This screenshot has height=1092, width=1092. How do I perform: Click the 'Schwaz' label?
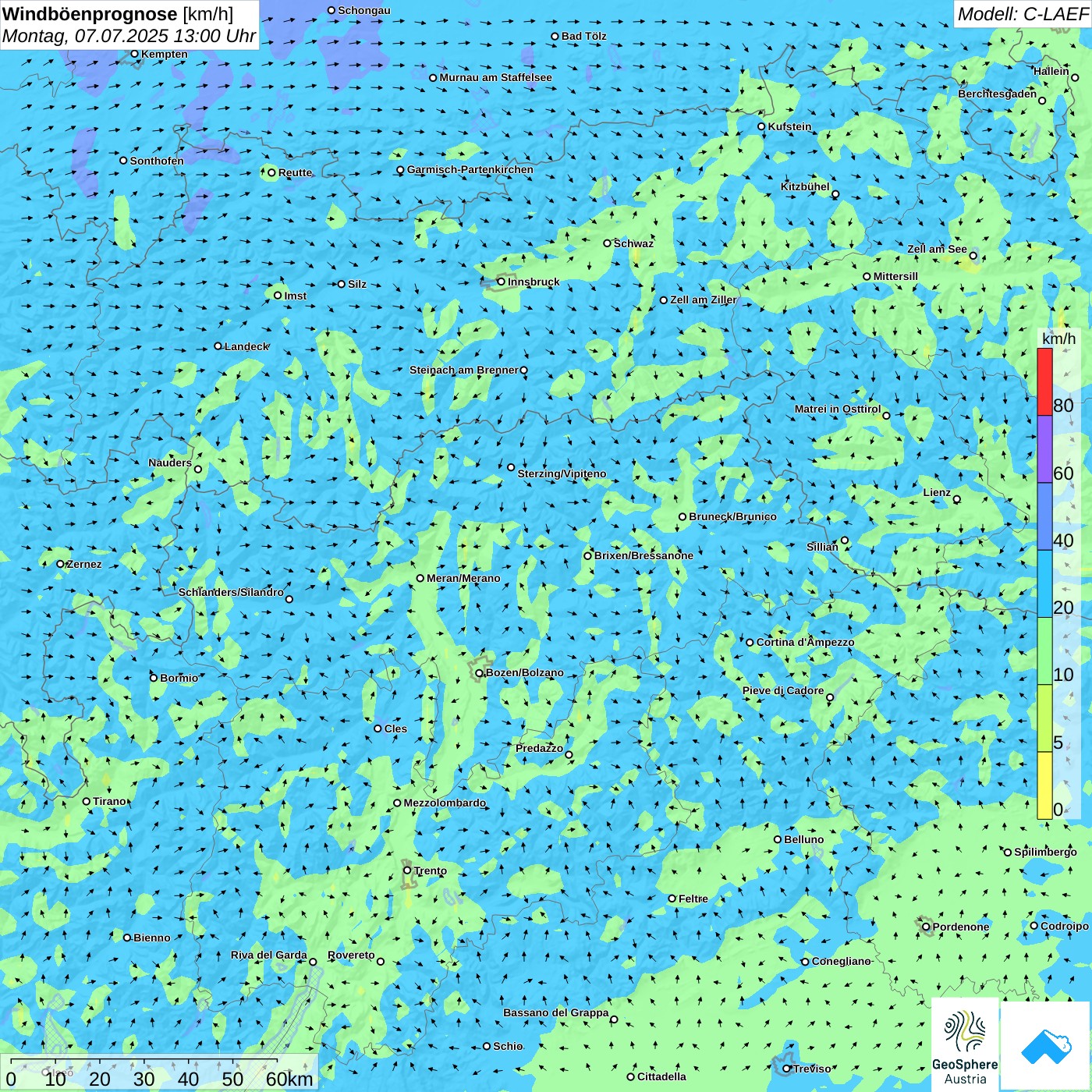(633, 243)
